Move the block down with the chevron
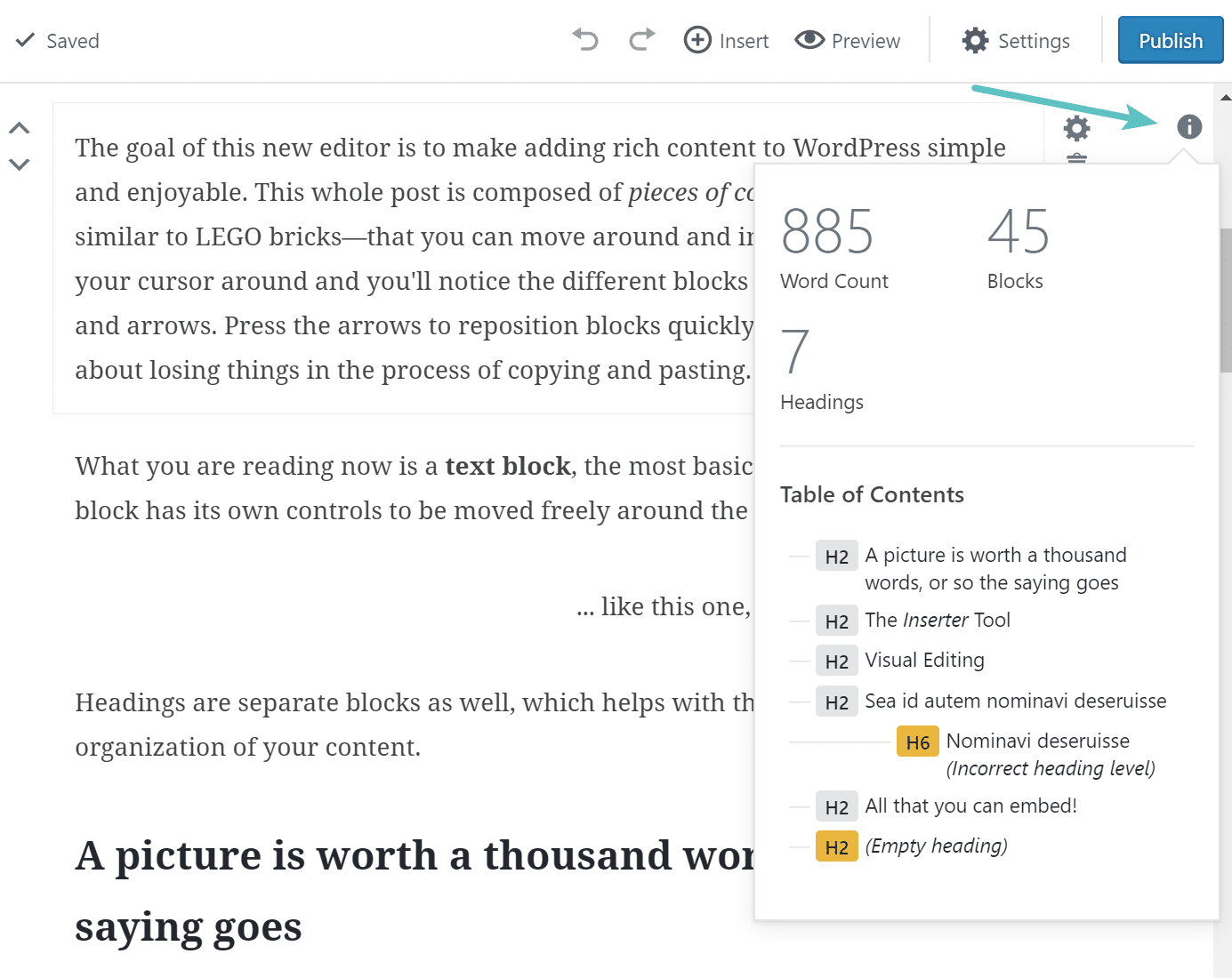Image resolution: width=1232 pixels, height=978 pixels. coord(20,164)
